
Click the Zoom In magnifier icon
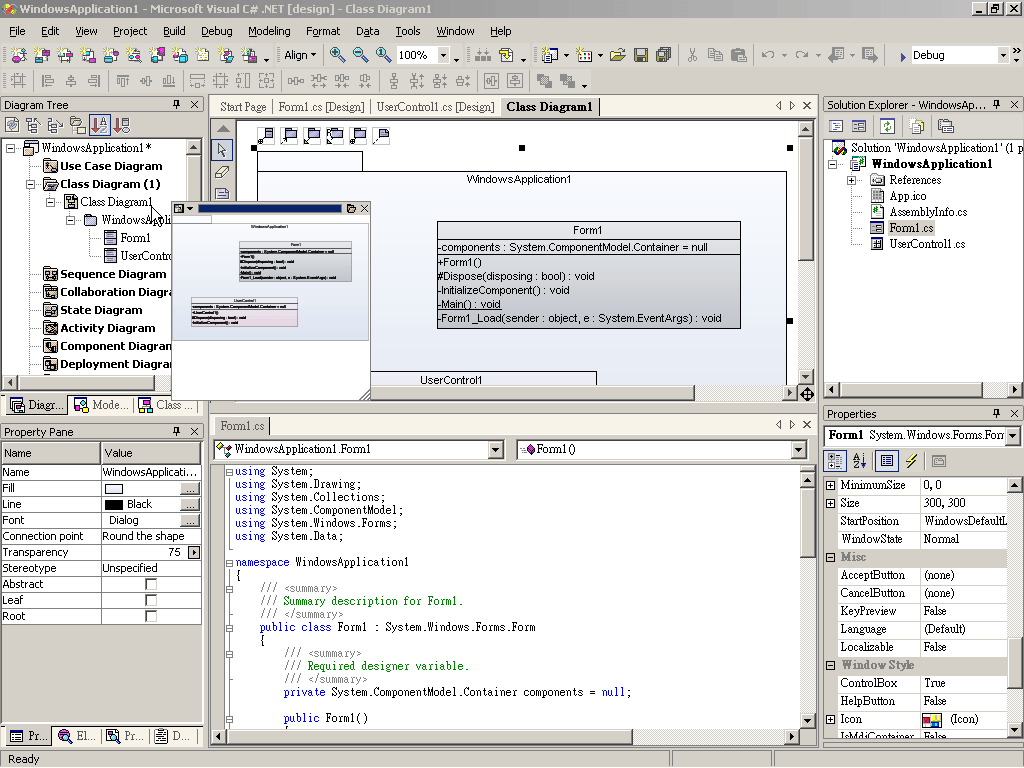coord(337,55)
